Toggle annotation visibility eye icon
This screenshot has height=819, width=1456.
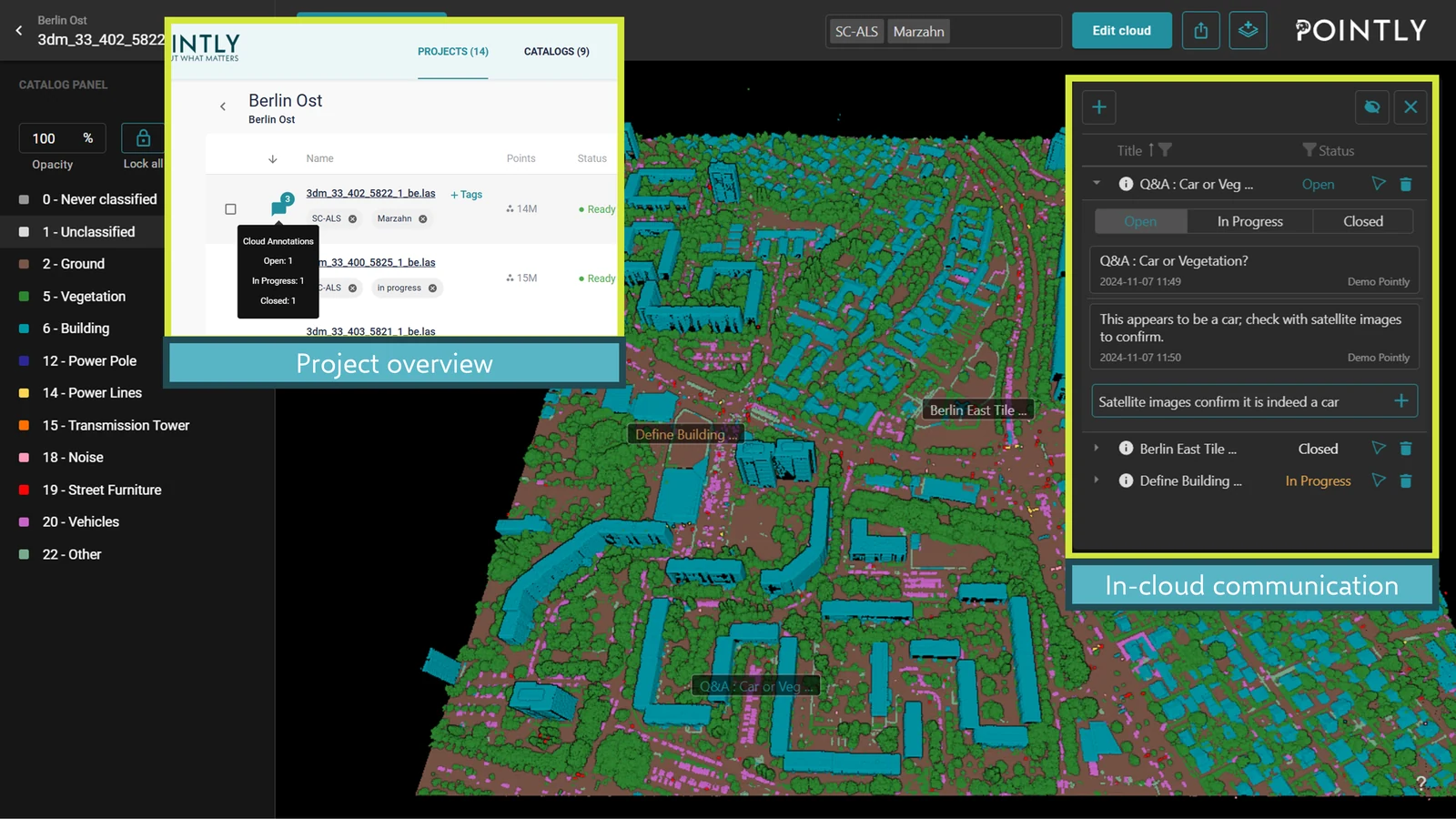tap(1372, 107)
